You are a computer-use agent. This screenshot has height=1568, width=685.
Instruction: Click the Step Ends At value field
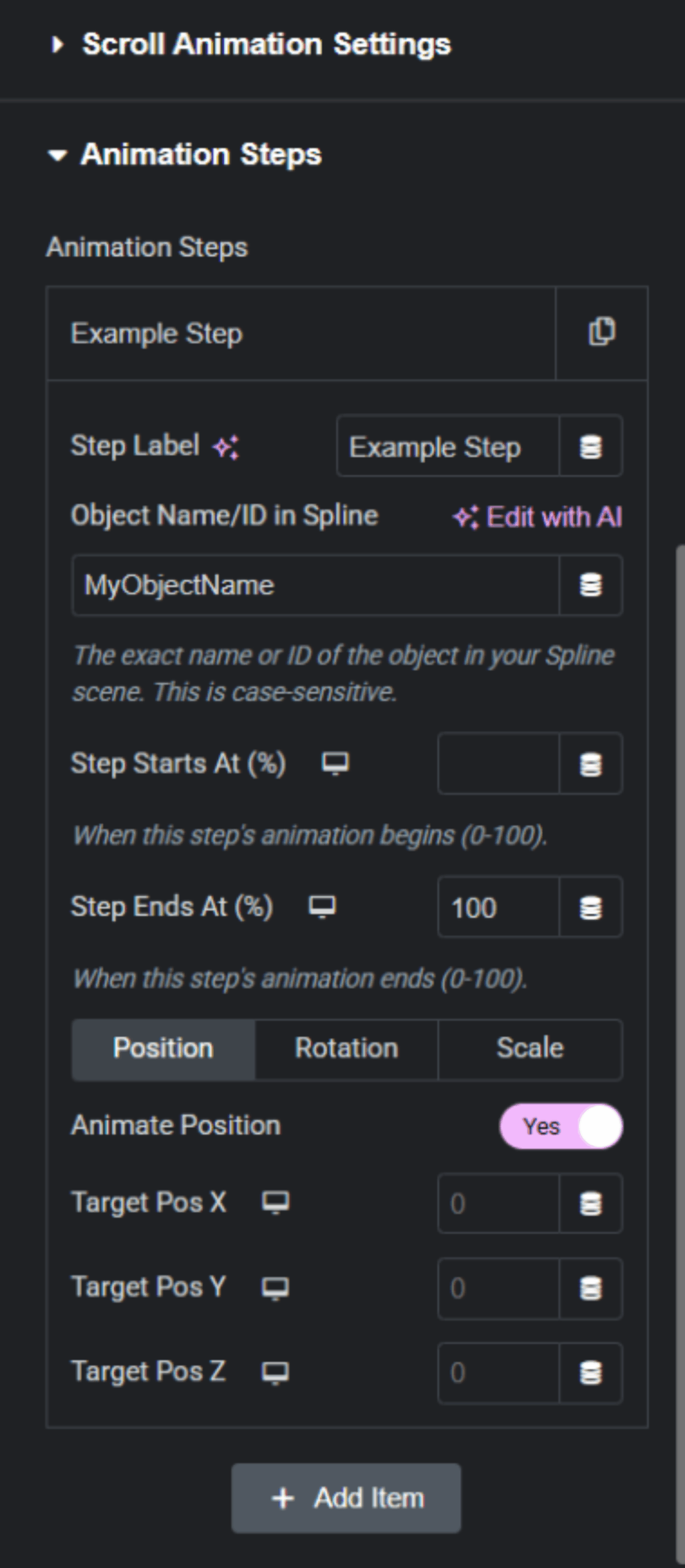coord(498,907)
